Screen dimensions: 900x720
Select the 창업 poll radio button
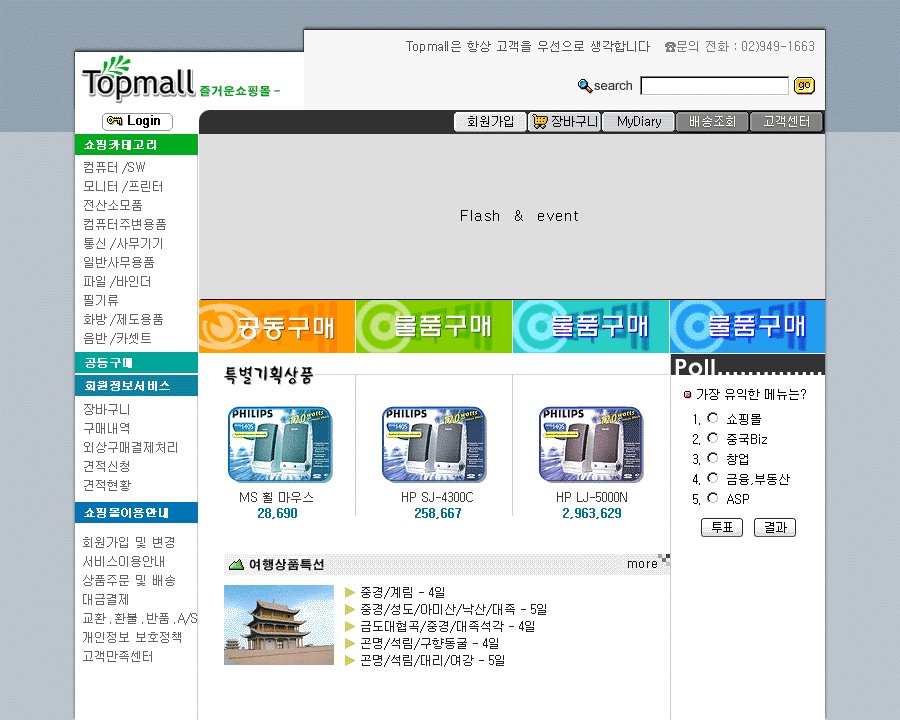pyautogui.click(x=713, y=458)
